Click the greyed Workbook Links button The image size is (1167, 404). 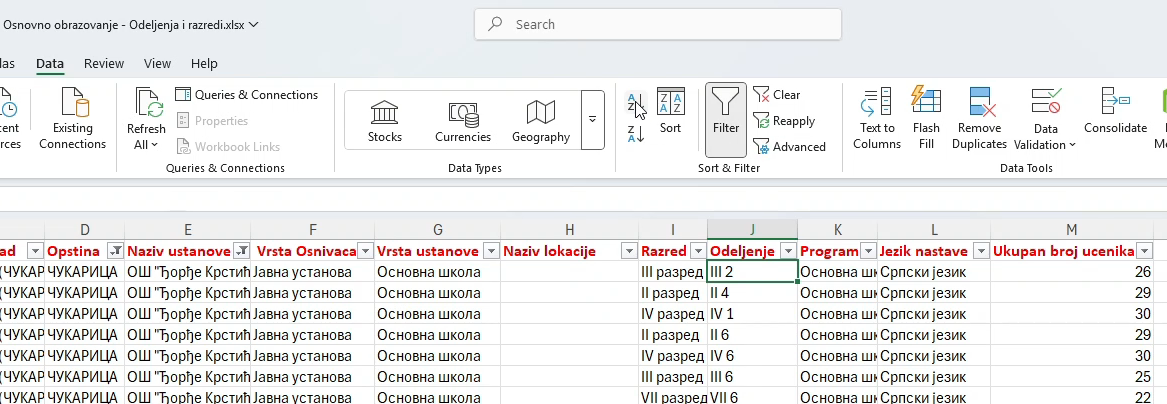point(228,147)
